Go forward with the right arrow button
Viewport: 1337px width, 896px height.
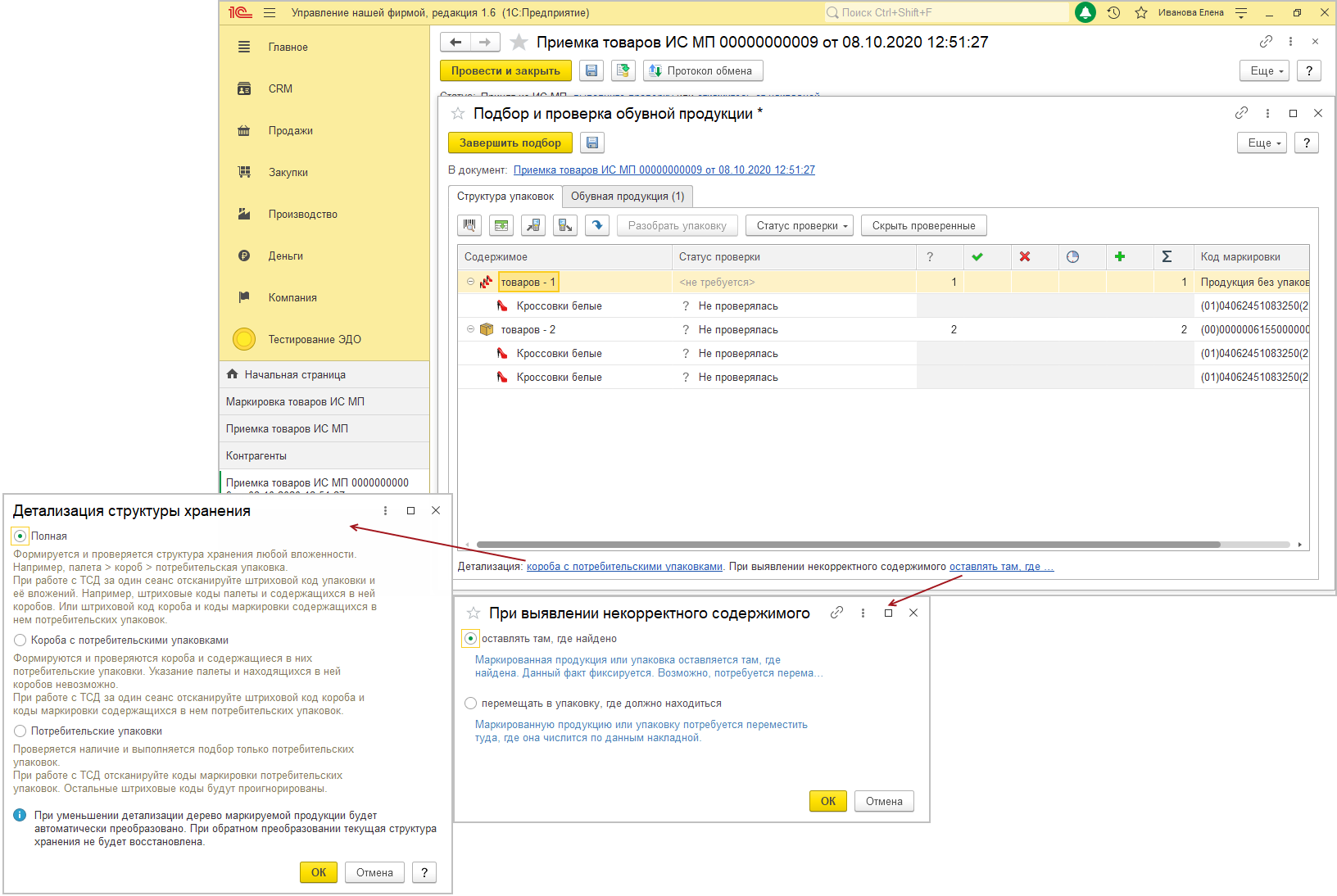485,42
